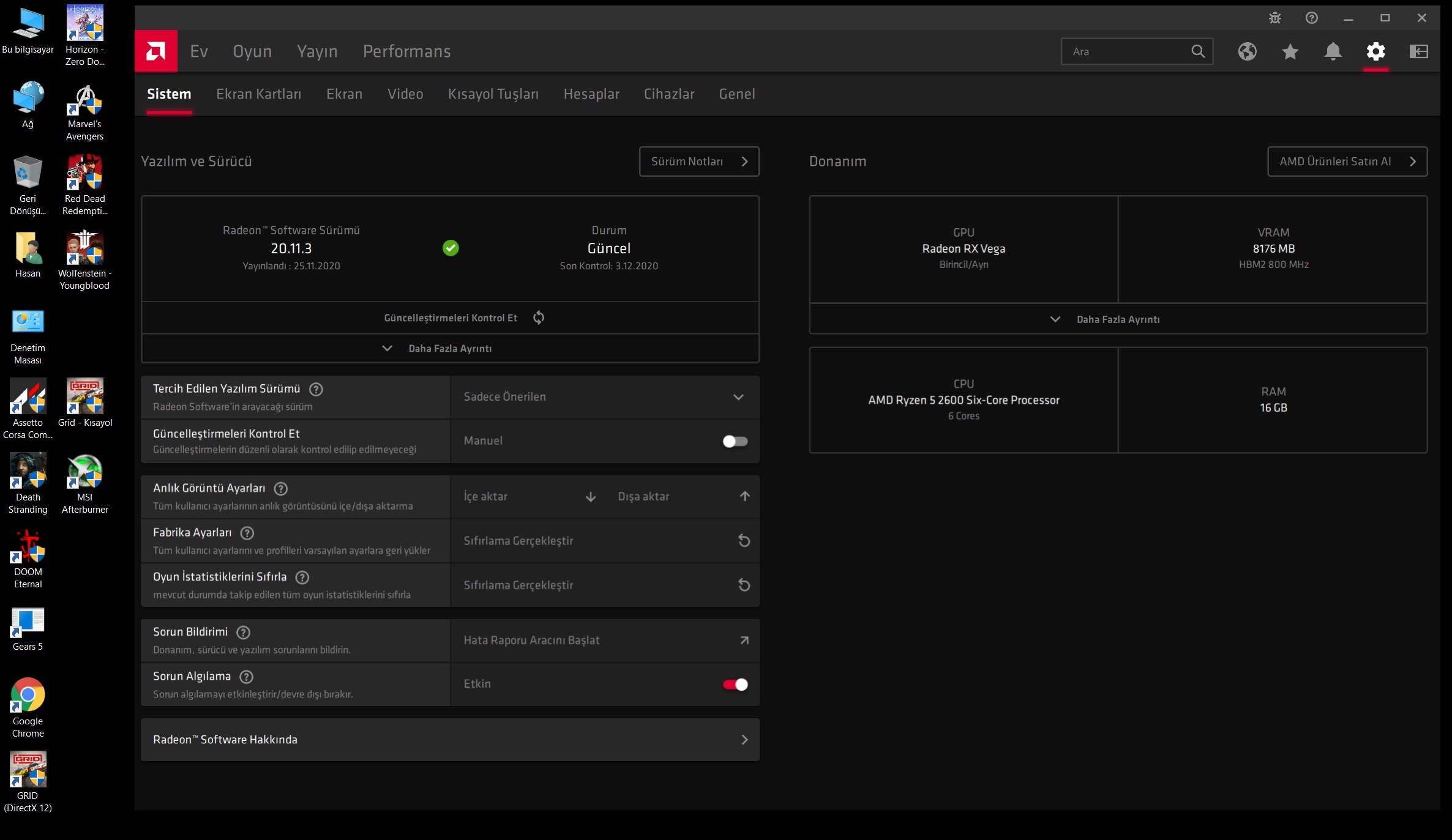Select Bu bilgisayar desktop icon

click(28, 31)
